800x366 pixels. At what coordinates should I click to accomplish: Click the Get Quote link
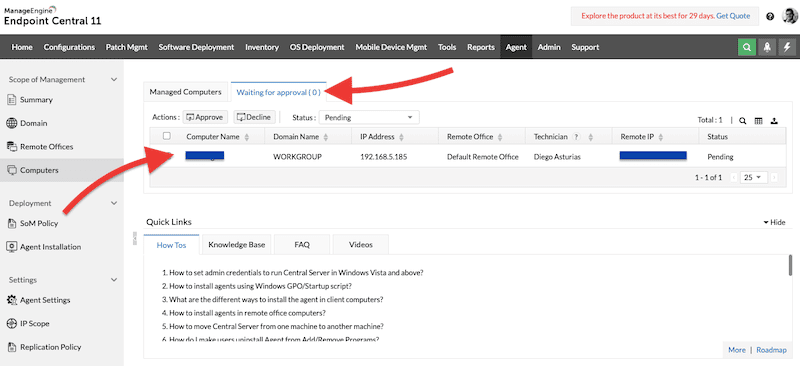[x=733, y=16]
